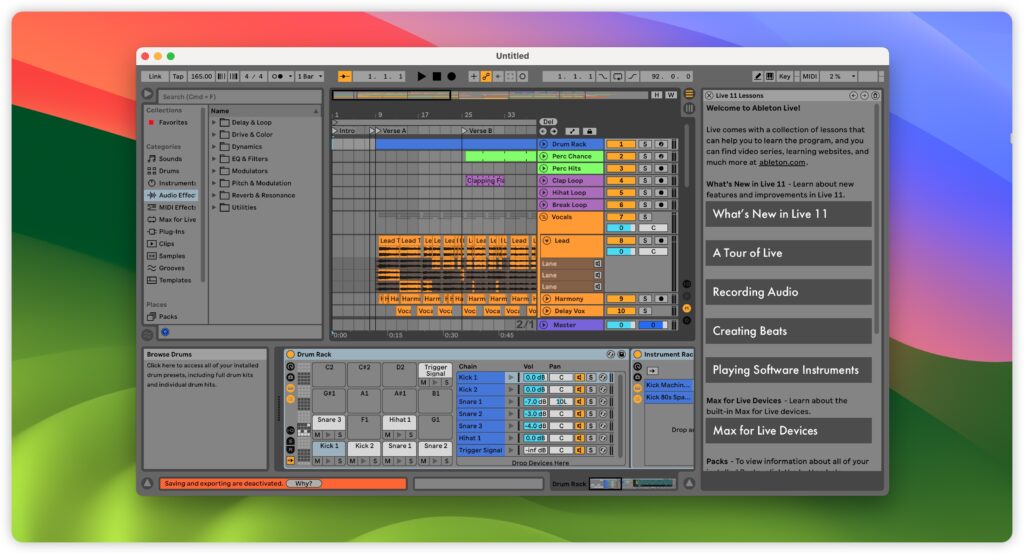Toggle the Automation Arm button
The image size is (1024, 554).
coord(486,76)
